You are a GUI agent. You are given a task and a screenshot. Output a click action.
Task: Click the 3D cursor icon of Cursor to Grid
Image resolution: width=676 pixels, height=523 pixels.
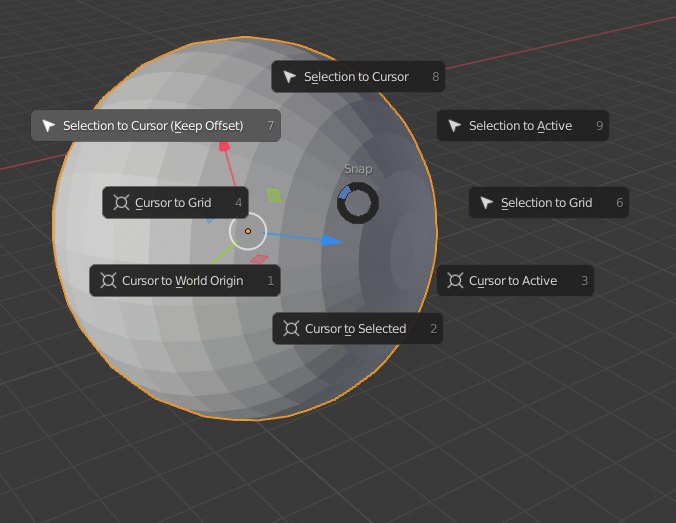121,202
